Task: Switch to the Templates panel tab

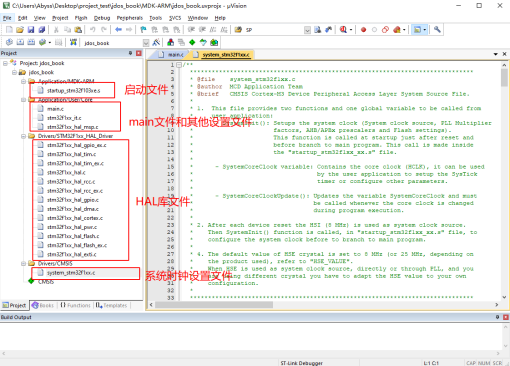Action: [x=112, y=305]
